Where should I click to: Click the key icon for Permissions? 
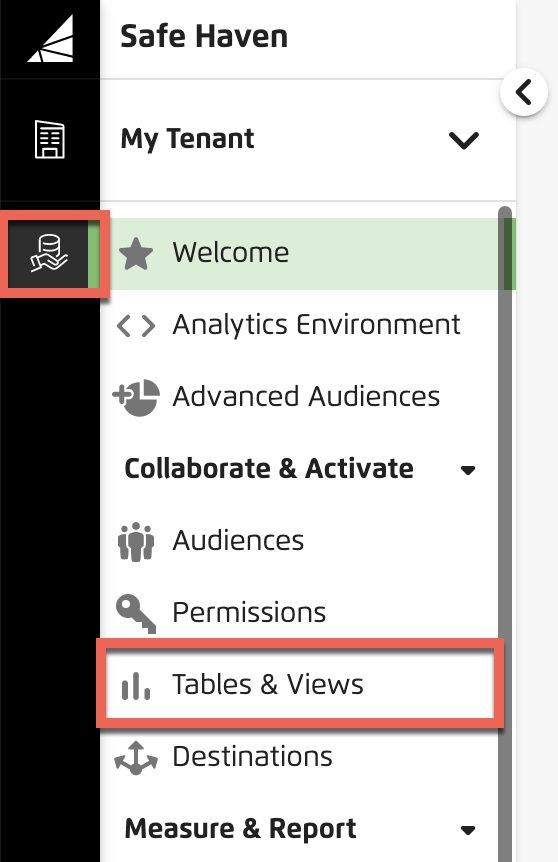136,614
